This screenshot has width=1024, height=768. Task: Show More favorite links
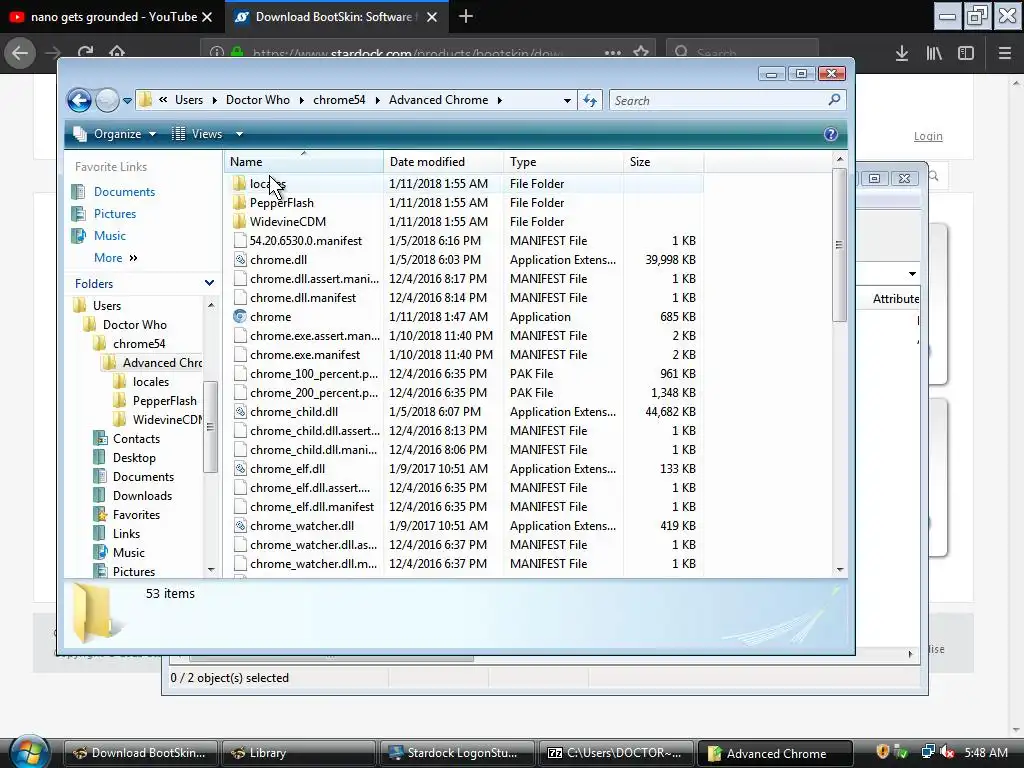pyautogui.click(x=116, y=258)
